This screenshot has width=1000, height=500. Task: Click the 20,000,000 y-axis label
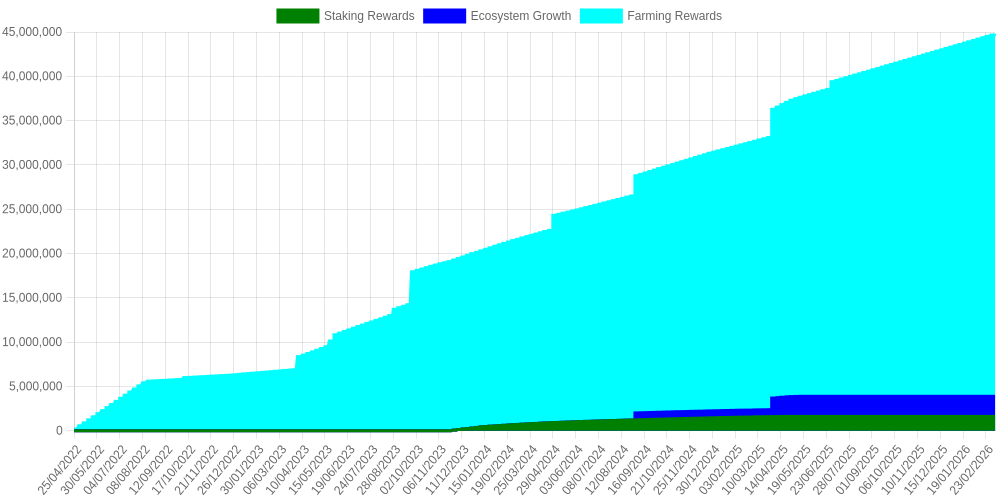(x=32, y=254)
